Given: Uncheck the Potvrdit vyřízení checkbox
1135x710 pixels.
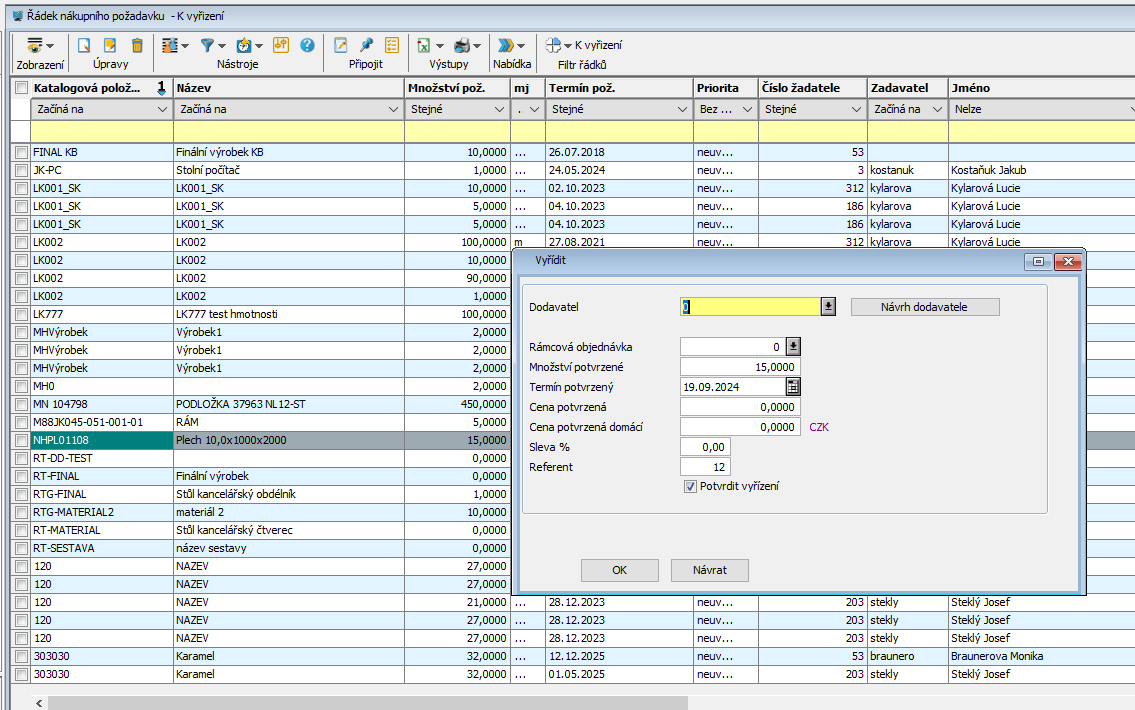Looking at the screenshot, I should pos(690,486).
